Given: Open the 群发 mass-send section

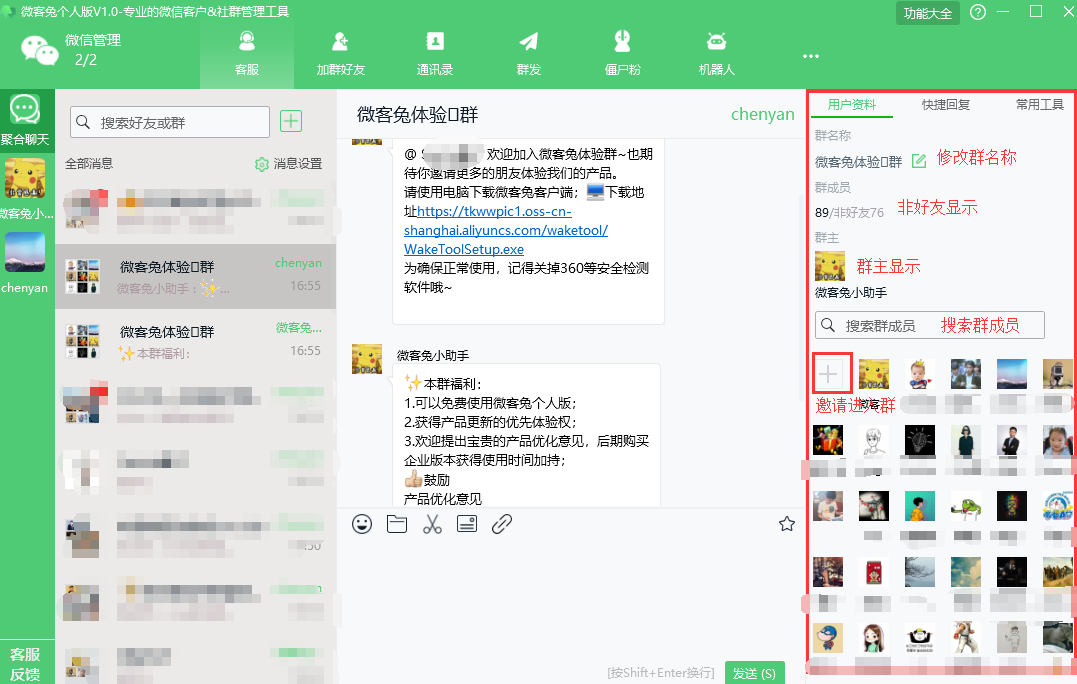Looking at the screenshot, I should click(x=528, y=54).
